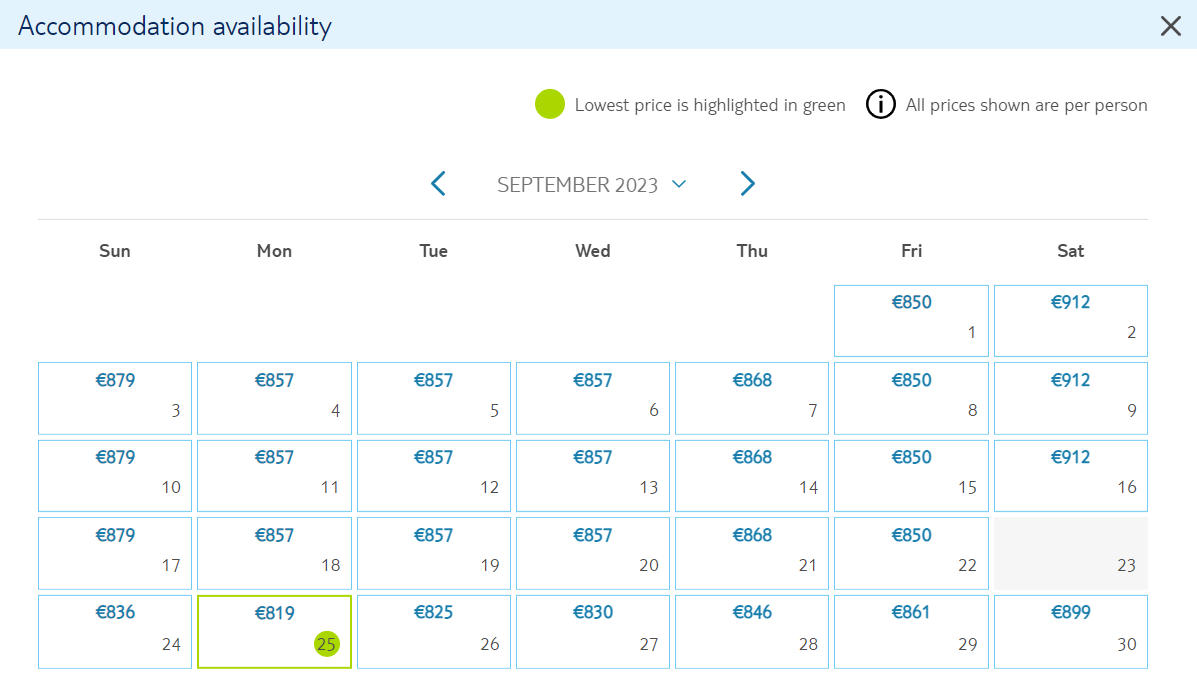This screenshot has width=1197, height=675.
Task: Click the per-person price info icon
Action: click(880, 105)
